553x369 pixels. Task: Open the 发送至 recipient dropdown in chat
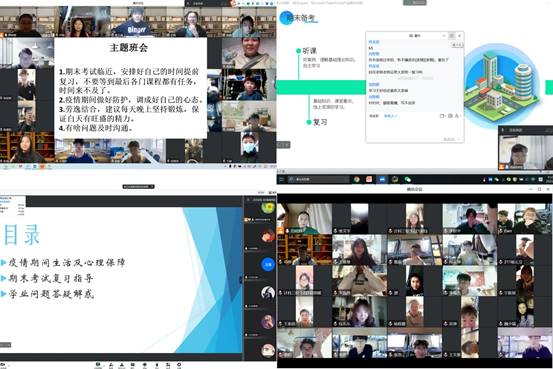390,116
